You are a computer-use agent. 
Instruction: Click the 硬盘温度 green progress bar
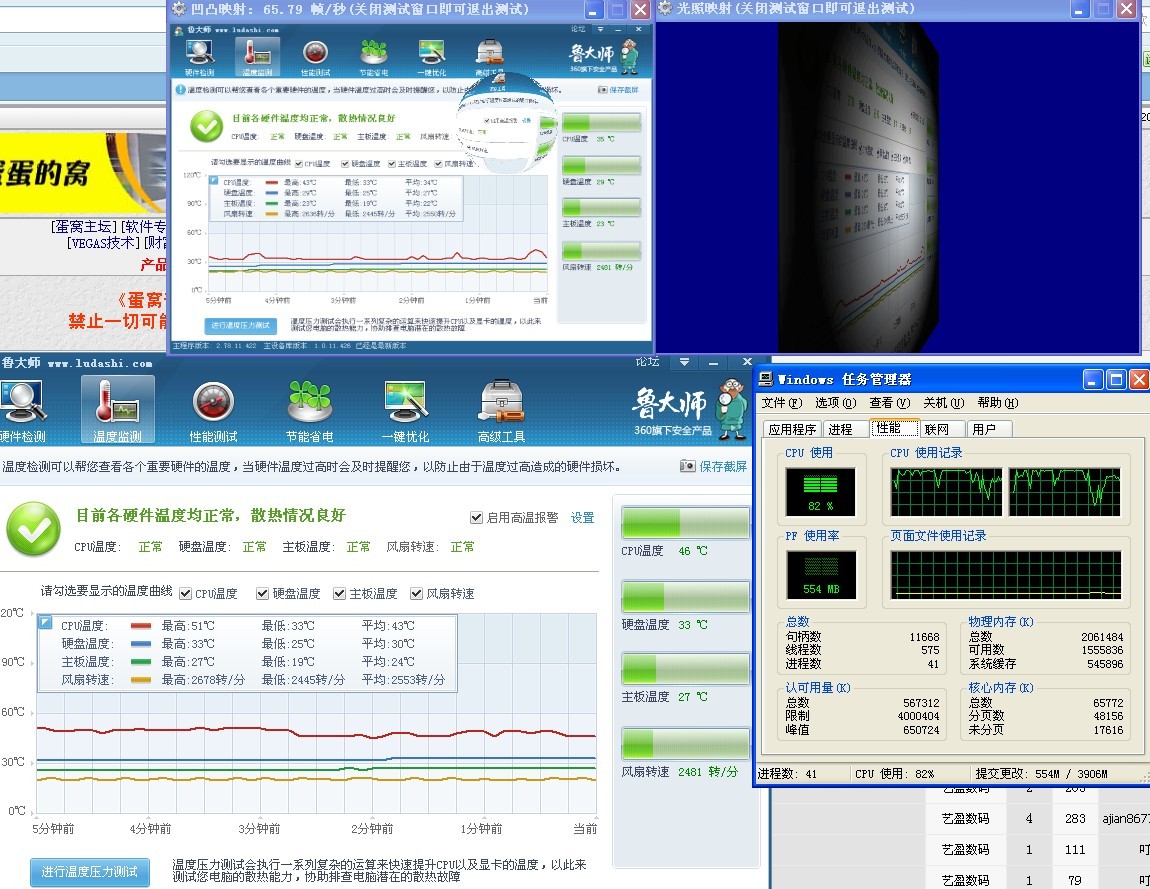685,596
